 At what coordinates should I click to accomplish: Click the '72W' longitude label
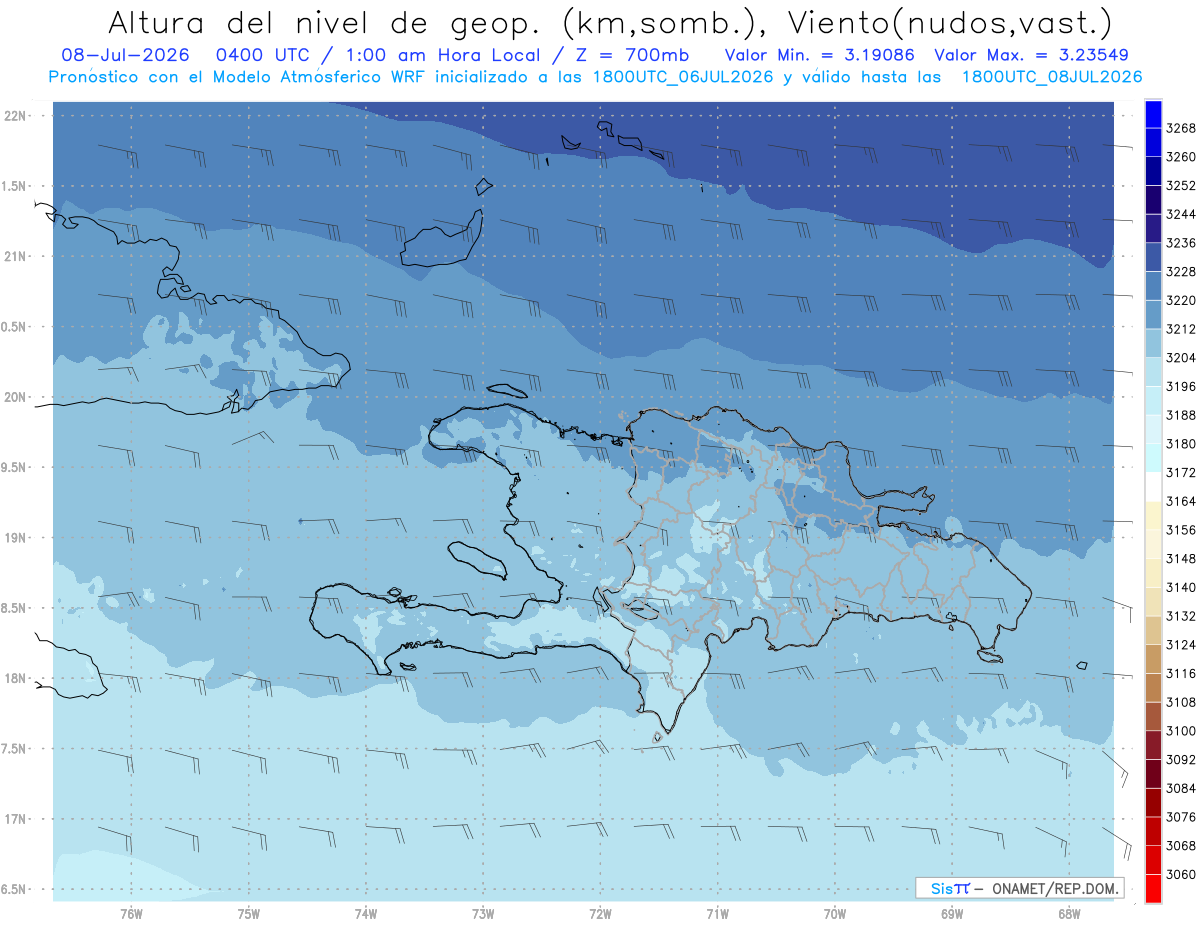pos(600,913)
